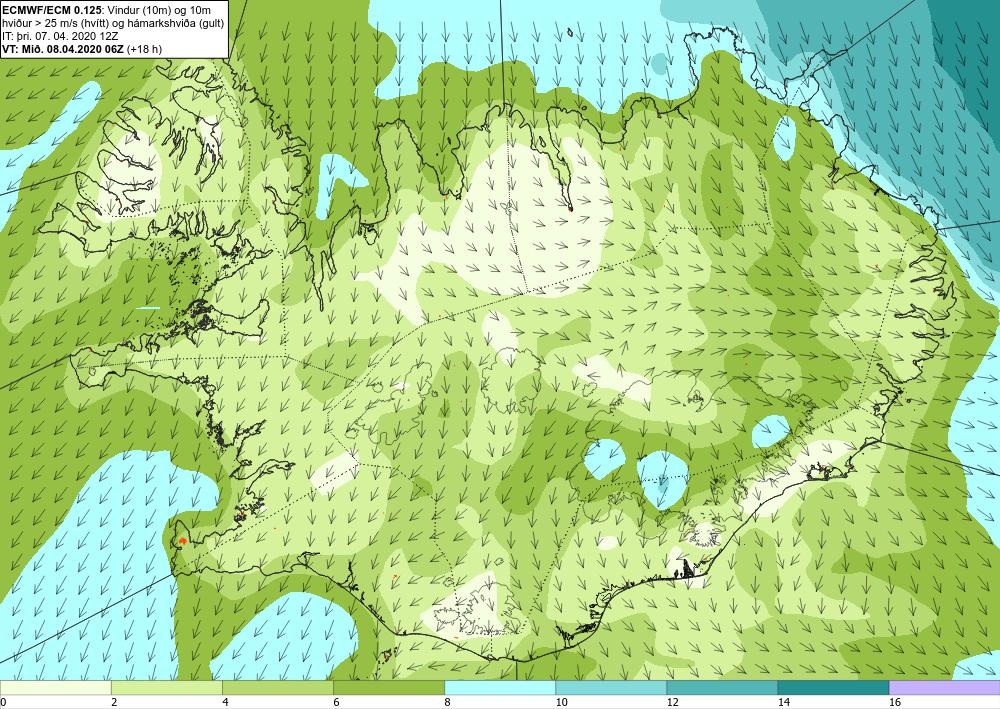The height and width of the screenshot is (709, 1000).
Task: Click the 'VT: Mið. 08.04.2020 06Z' valid-time line
Action: pyautogui.click(x=64, y=49)
